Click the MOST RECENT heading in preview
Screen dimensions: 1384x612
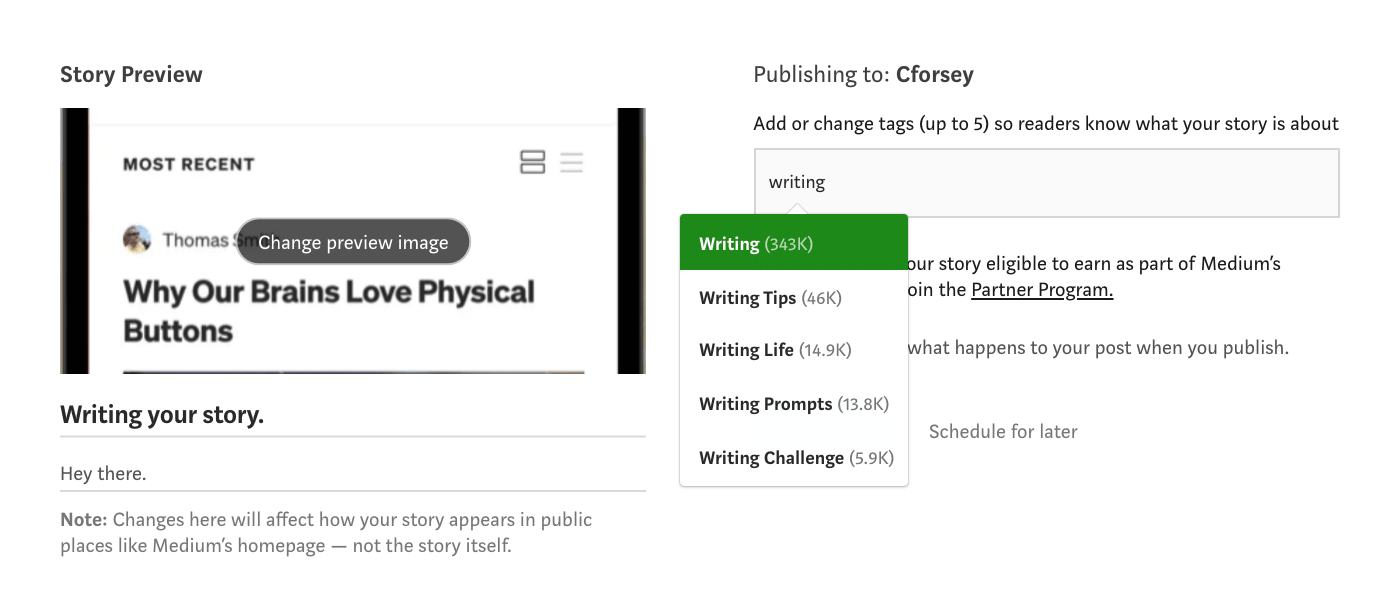189,164
